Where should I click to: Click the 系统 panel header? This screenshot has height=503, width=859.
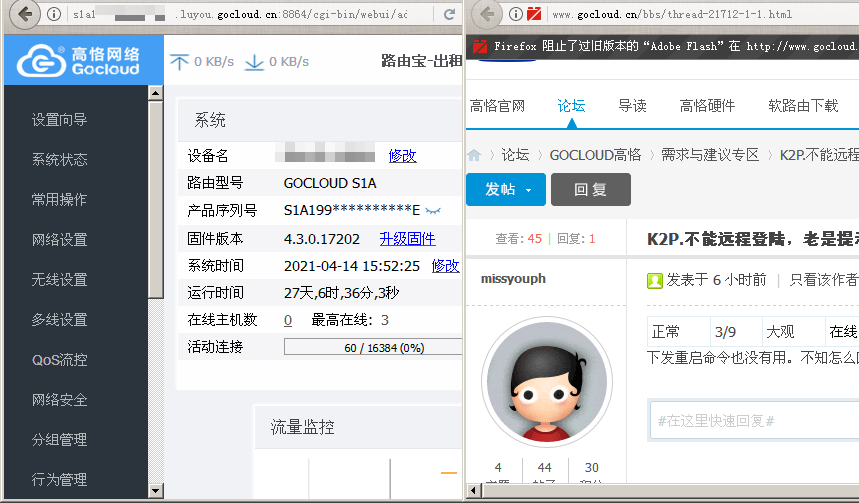coord(320,120)
